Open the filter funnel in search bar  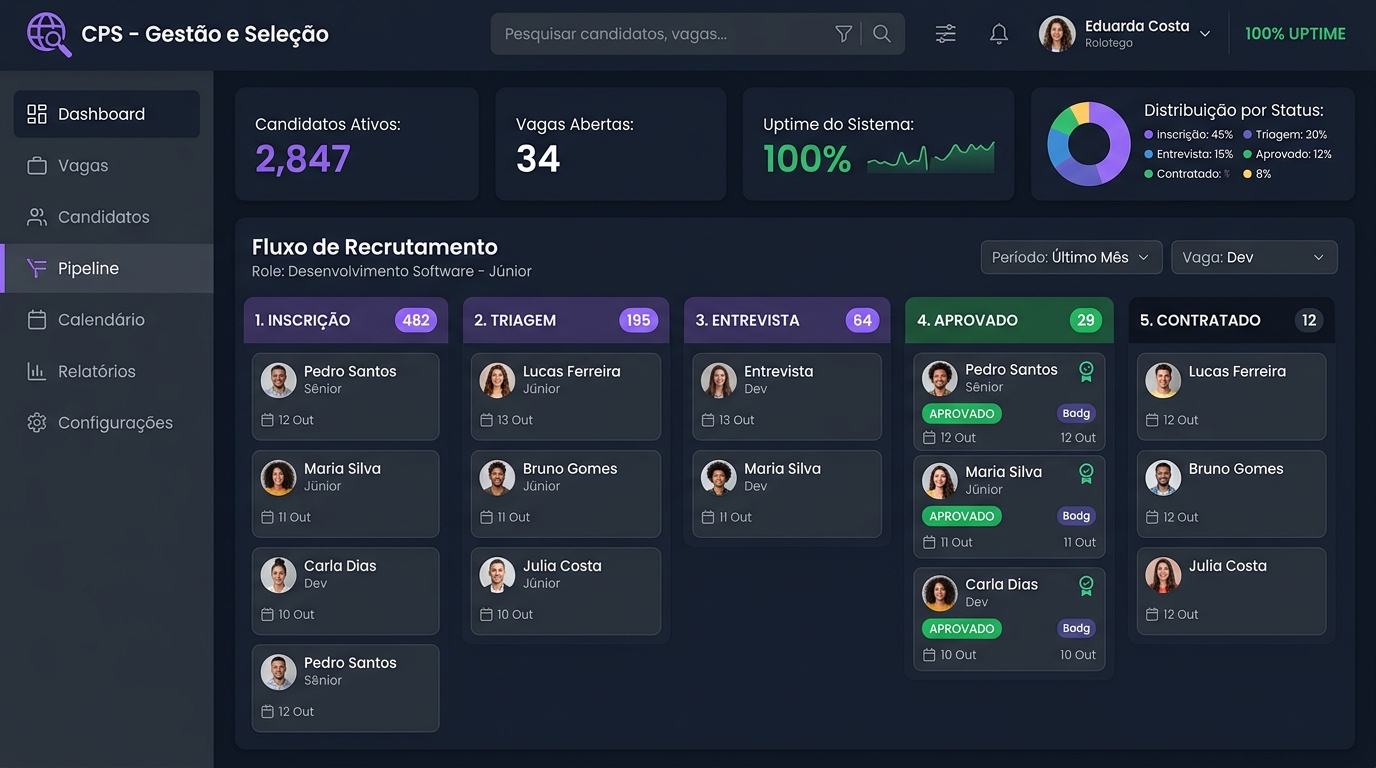(844, 34)
